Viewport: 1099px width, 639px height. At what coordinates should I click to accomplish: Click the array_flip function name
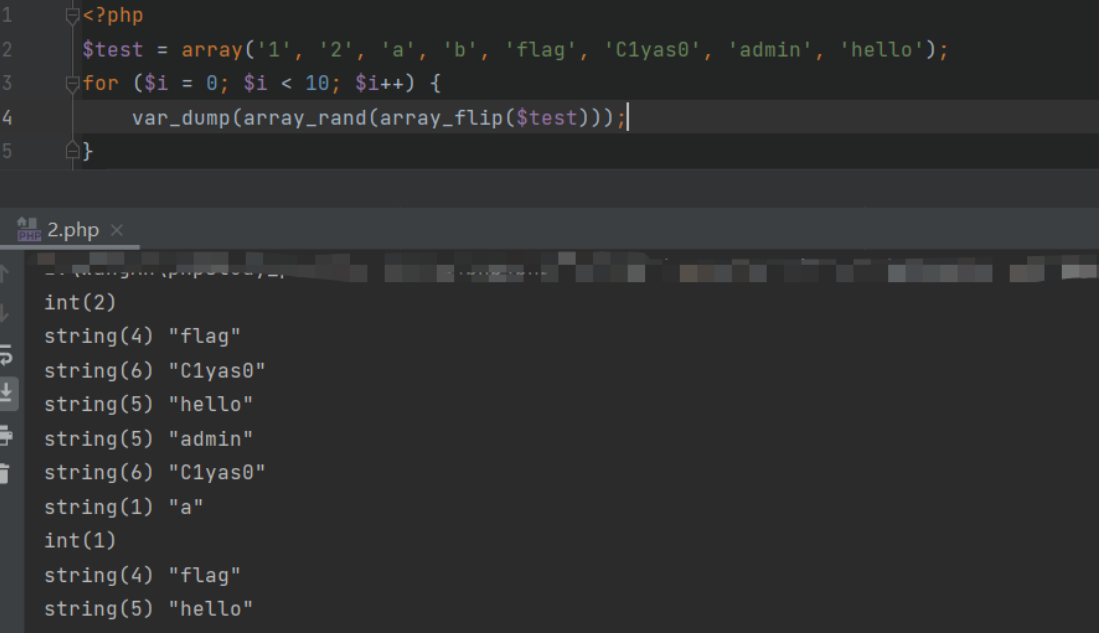pos(441,118)
